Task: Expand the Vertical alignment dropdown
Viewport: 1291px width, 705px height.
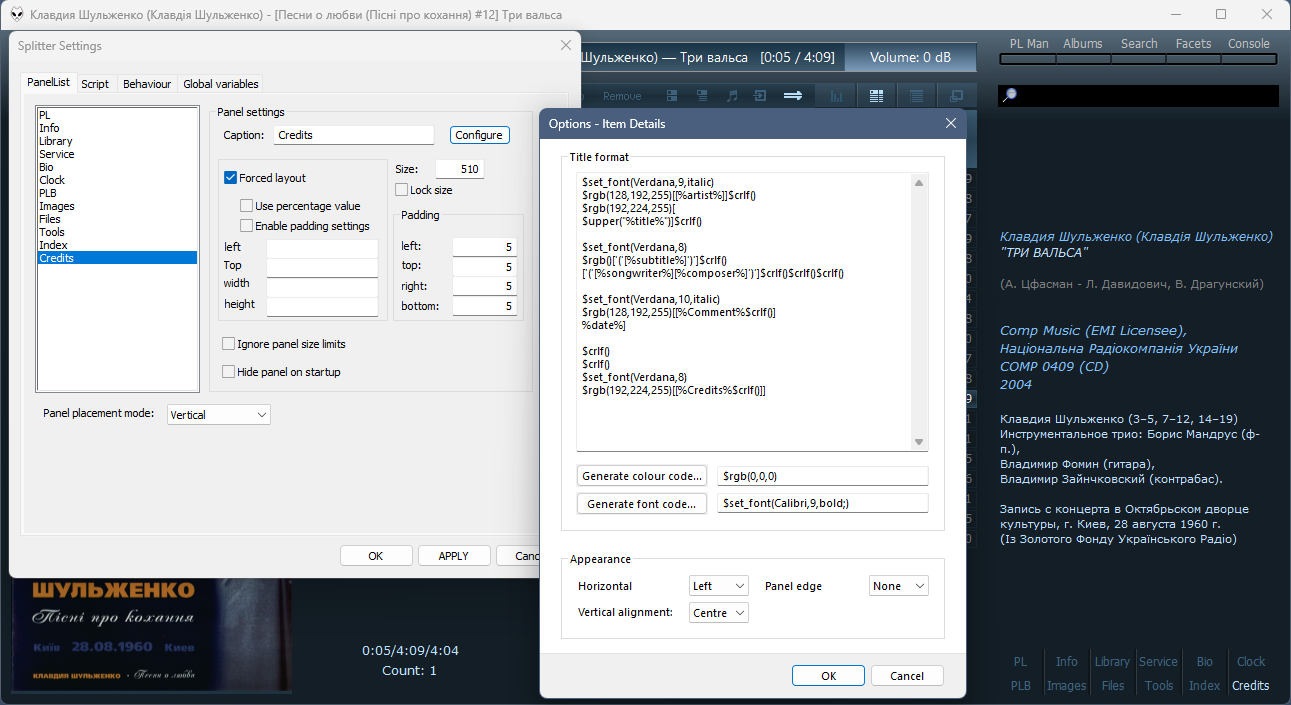Action: [x=718, y=613]
